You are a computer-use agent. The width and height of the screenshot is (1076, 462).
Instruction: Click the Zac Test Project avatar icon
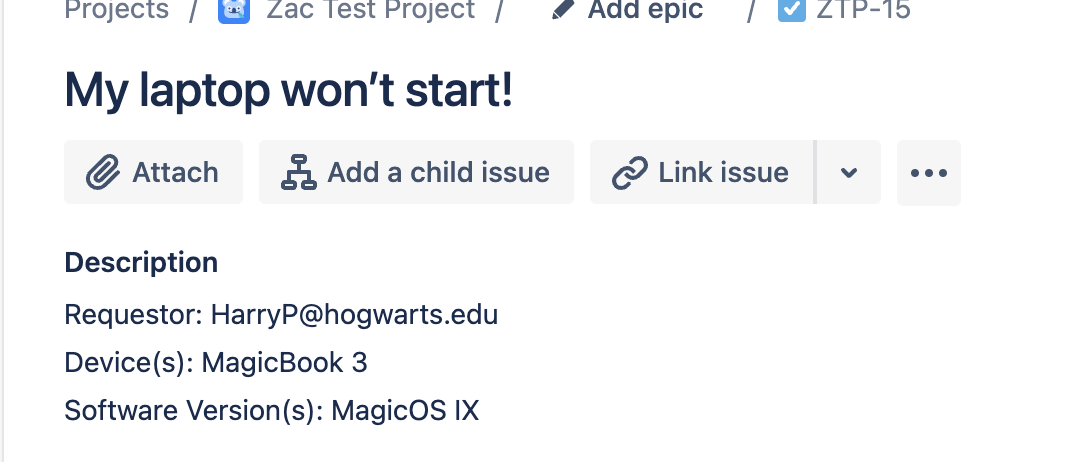tap(234, 10)
